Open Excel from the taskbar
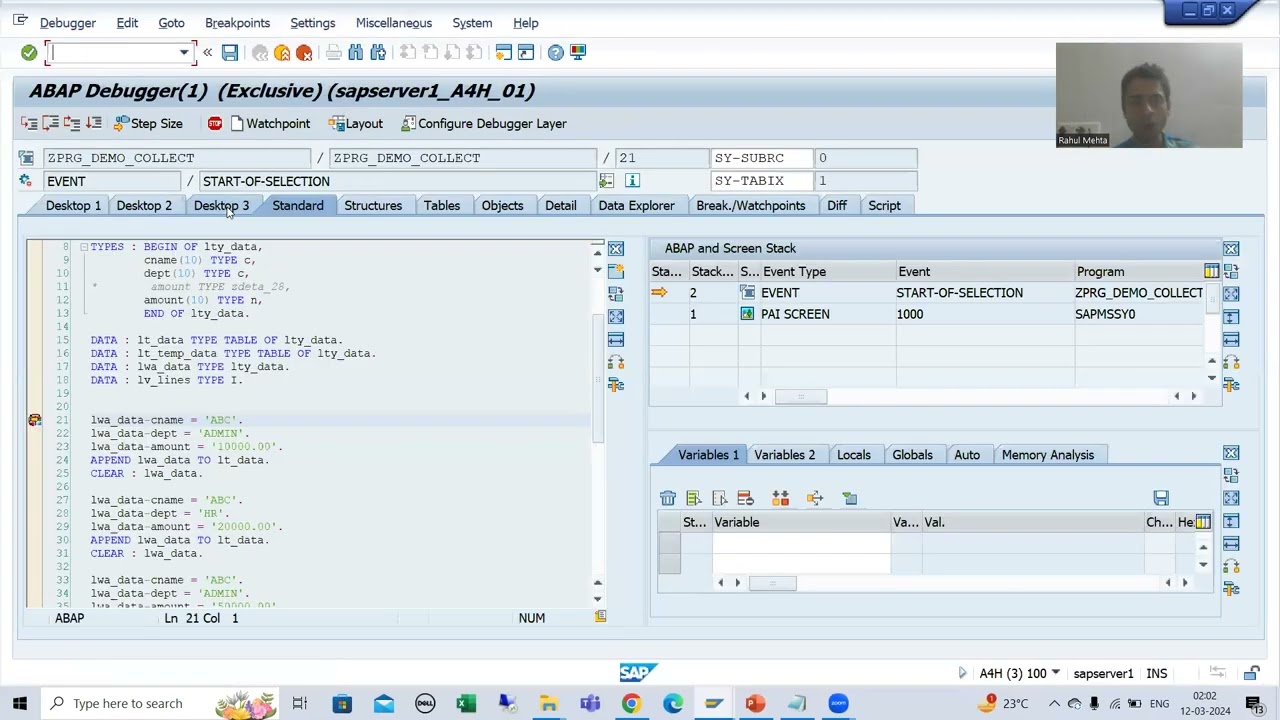 pos(466,703)
